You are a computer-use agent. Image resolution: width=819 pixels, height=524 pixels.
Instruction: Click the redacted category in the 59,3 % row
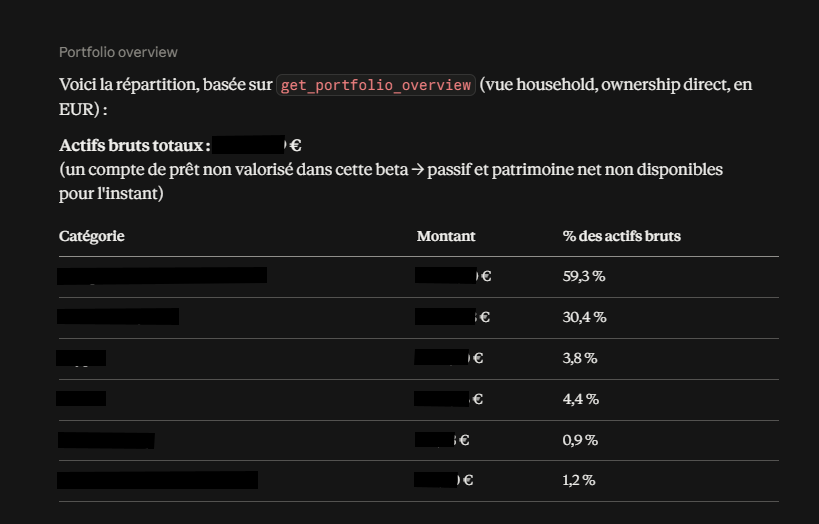(x=162, y=275)
